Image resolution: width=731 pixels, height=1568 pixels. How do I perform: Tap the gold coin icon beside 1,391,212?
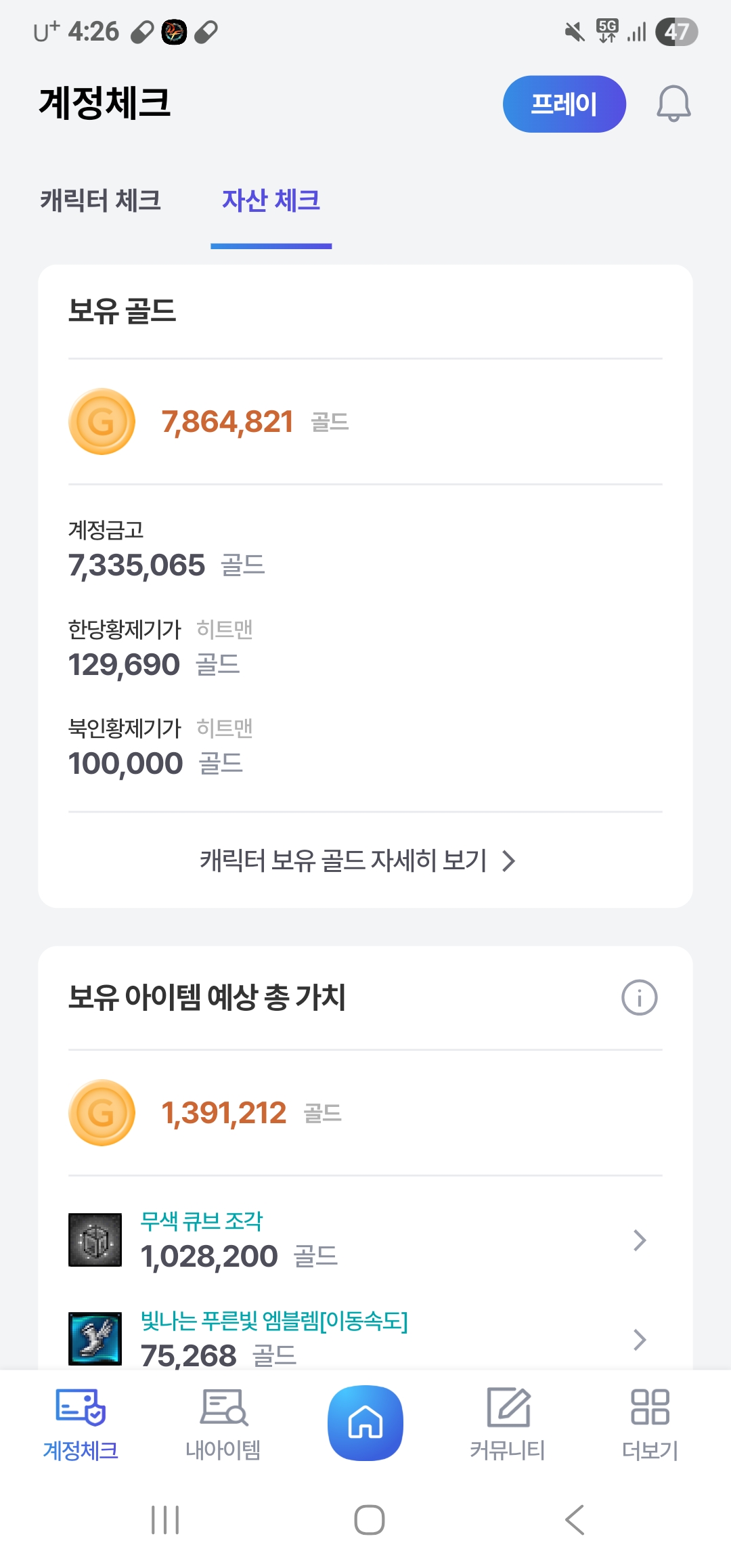(102, 1113)
